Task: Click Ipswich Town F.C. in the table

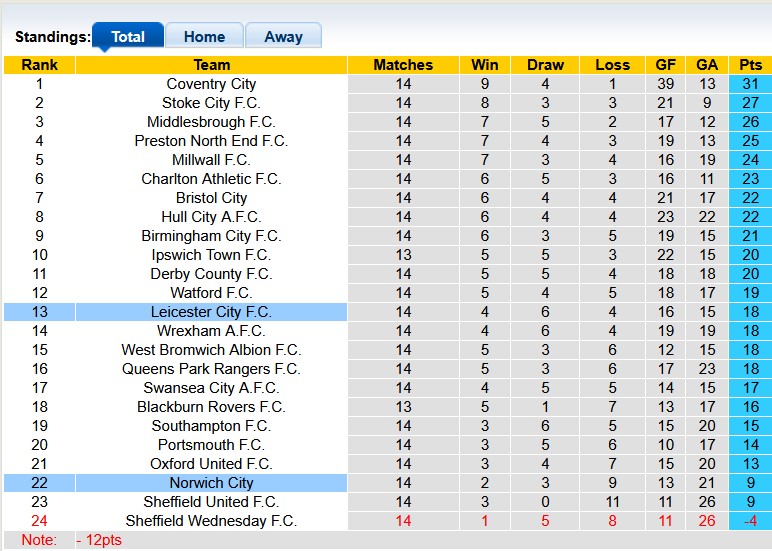Action: click(211, 255)
